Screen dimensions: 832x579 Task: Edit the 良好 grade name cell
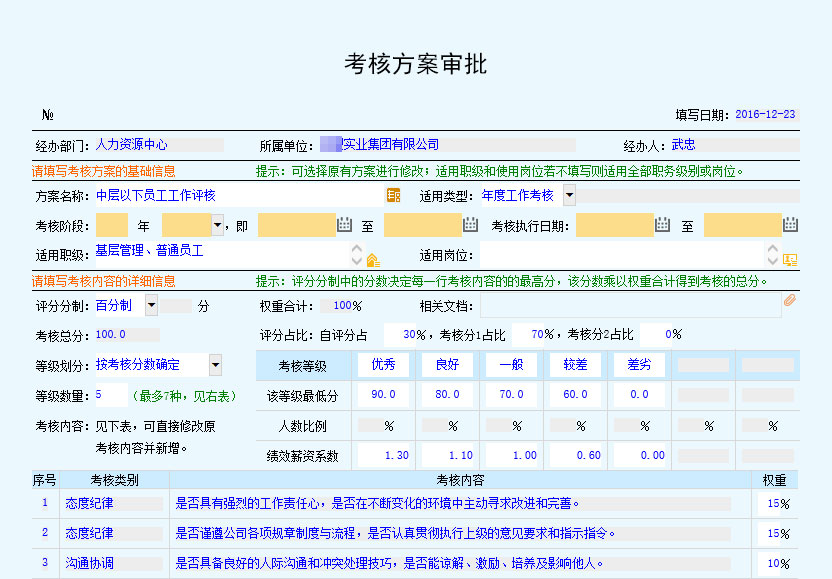tap(447, 365)
